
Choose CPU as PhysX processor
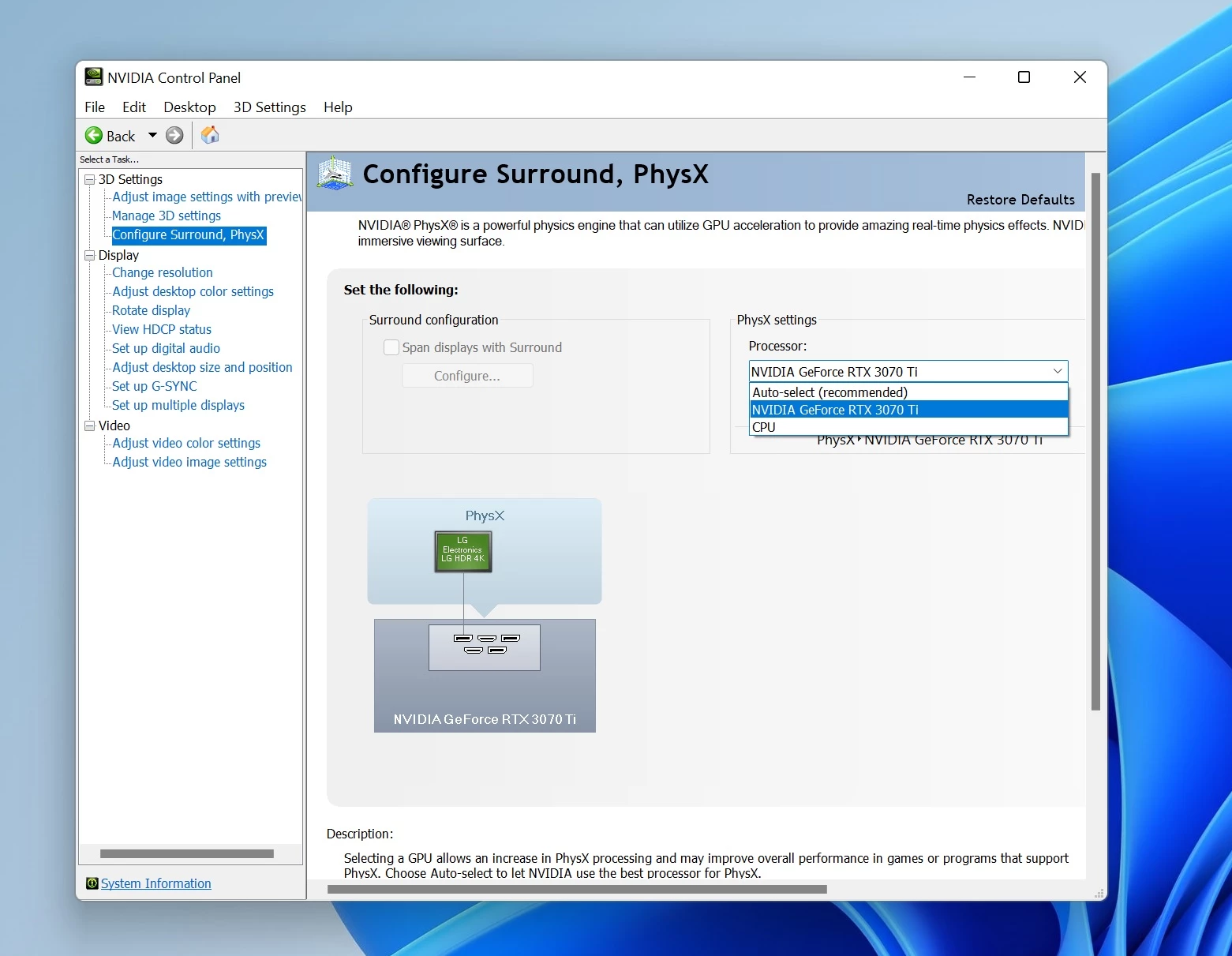click(908, 427)
